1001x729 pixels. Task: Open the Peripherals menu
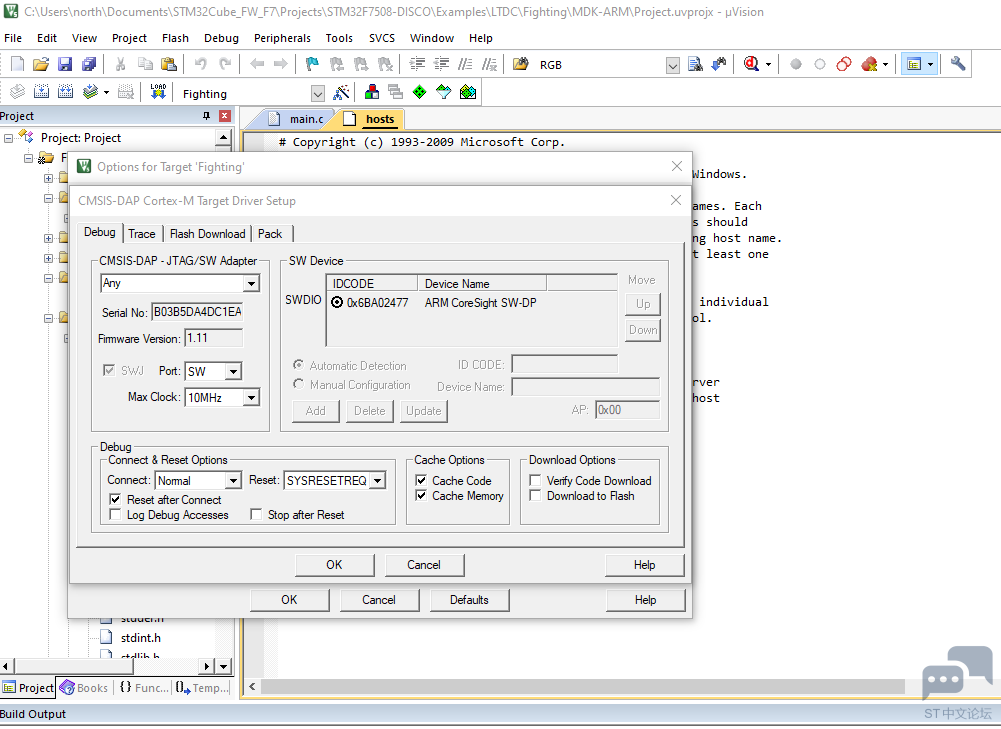coord(282,38)
